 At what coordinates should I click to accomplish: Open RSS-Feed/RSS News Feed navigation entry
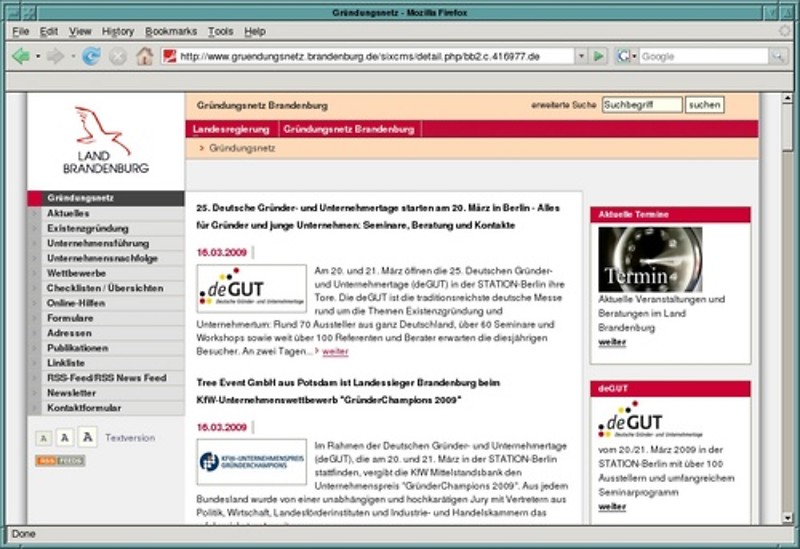point(106,378)
